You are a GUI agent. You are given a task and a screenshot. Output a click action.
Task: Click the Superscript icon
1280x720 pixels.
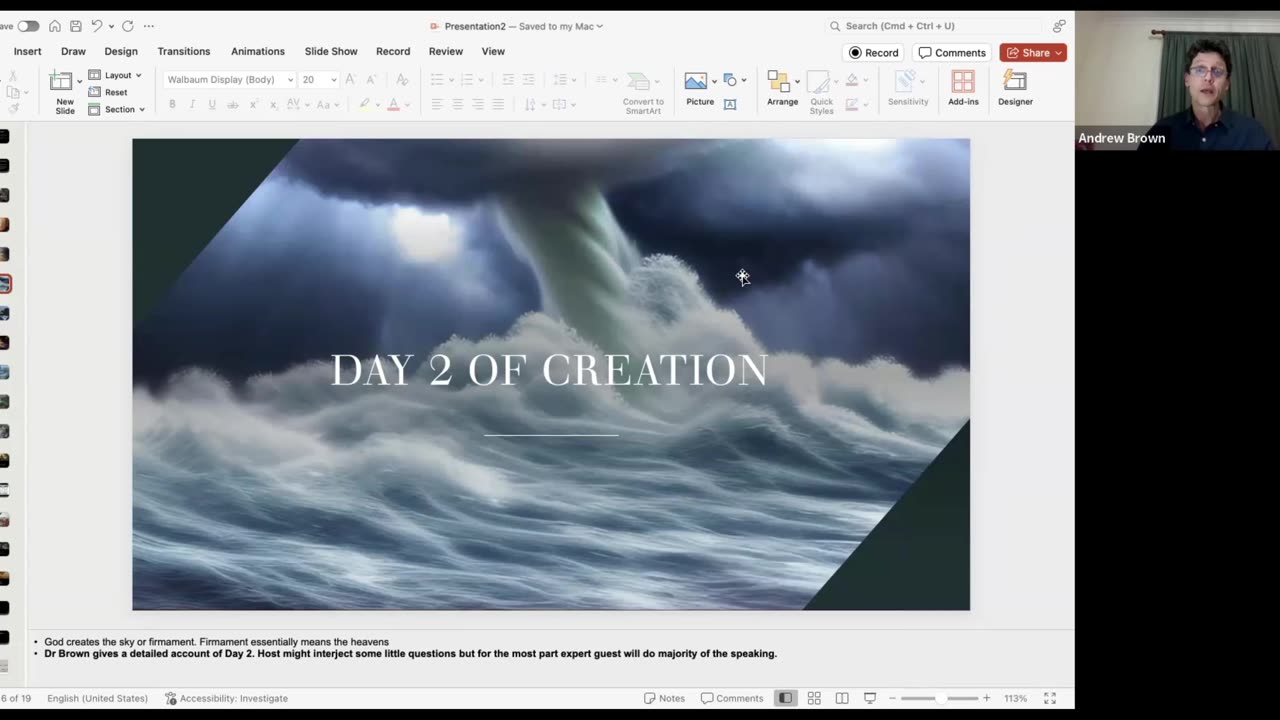tap(253, 104)
